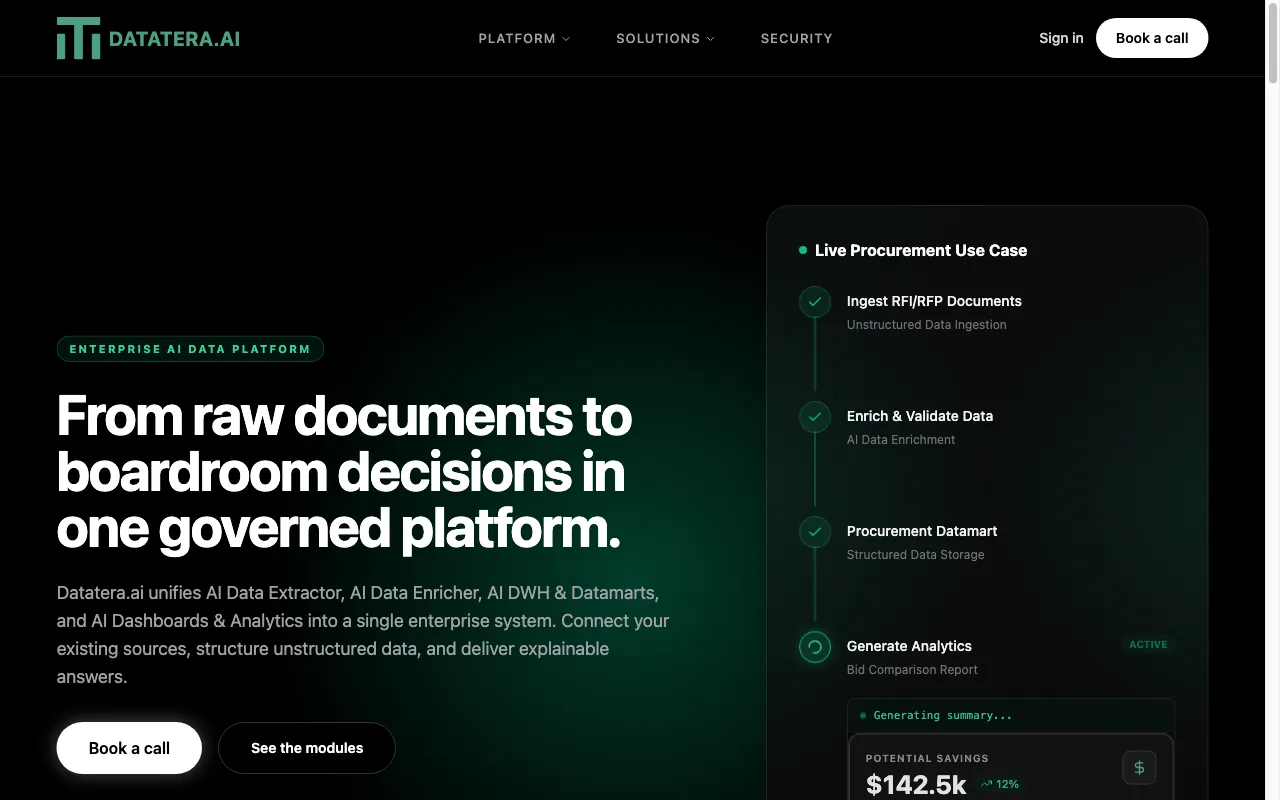Click the DATATERA.AI brand name text
This screenshot has width=1280, height=800.
click(x=174, y=39)
